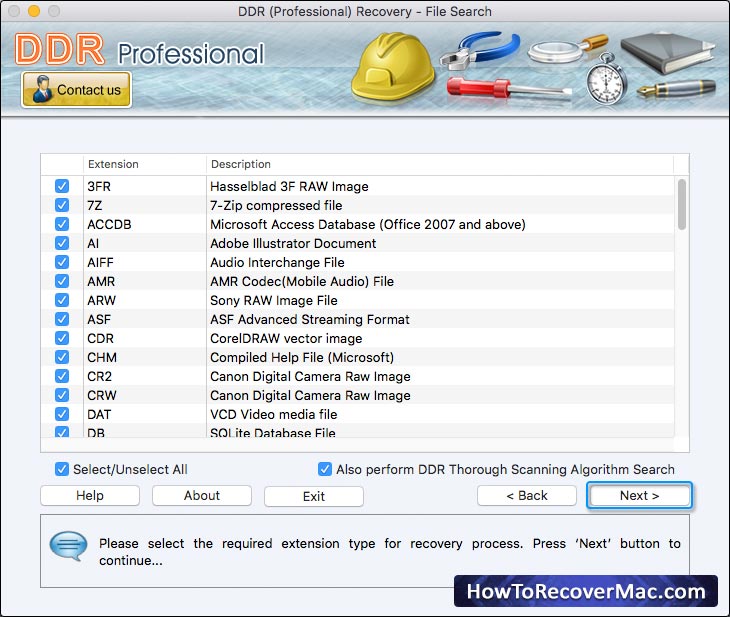Screen dimensions: 730x617
Task: Open the Help dialog
Action: (x=90, y=495)
